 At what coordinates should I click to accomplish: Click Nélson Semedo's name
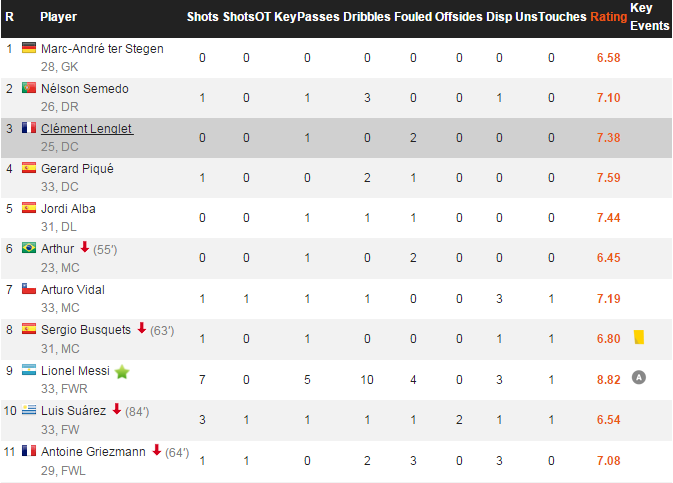point(85,89)
